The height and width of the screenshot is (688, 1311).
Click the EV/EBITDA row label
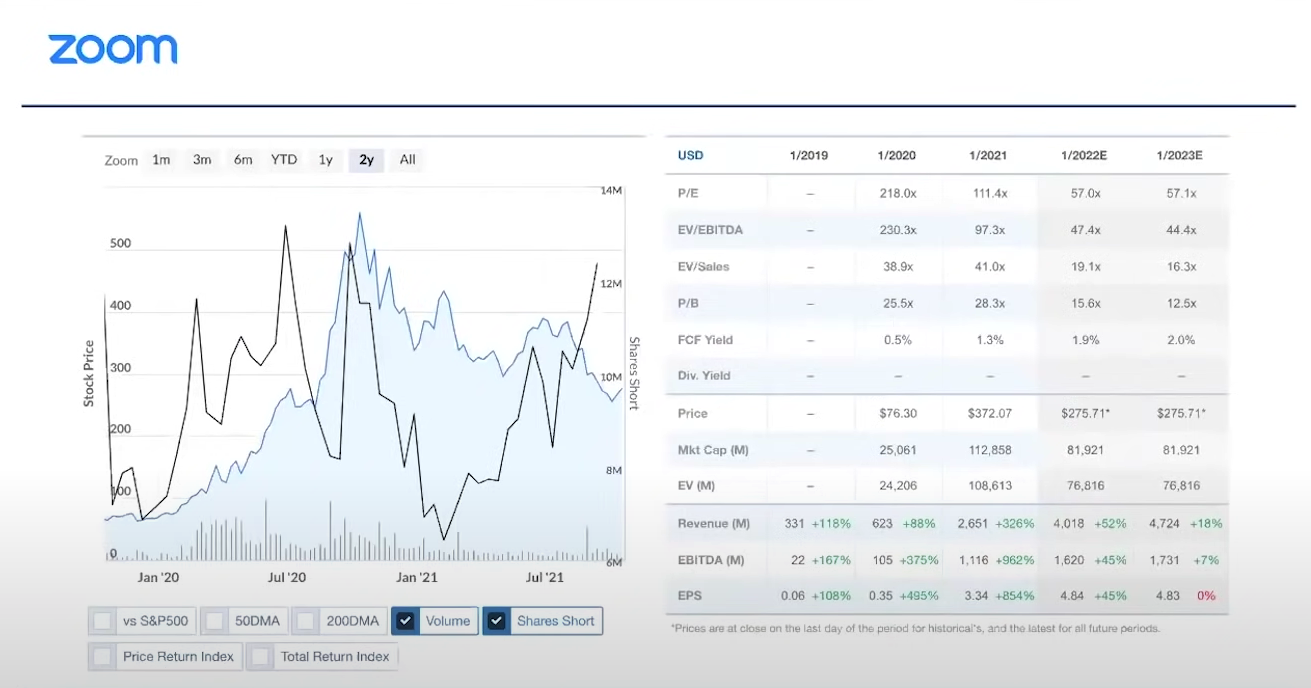tap(710, 230)
